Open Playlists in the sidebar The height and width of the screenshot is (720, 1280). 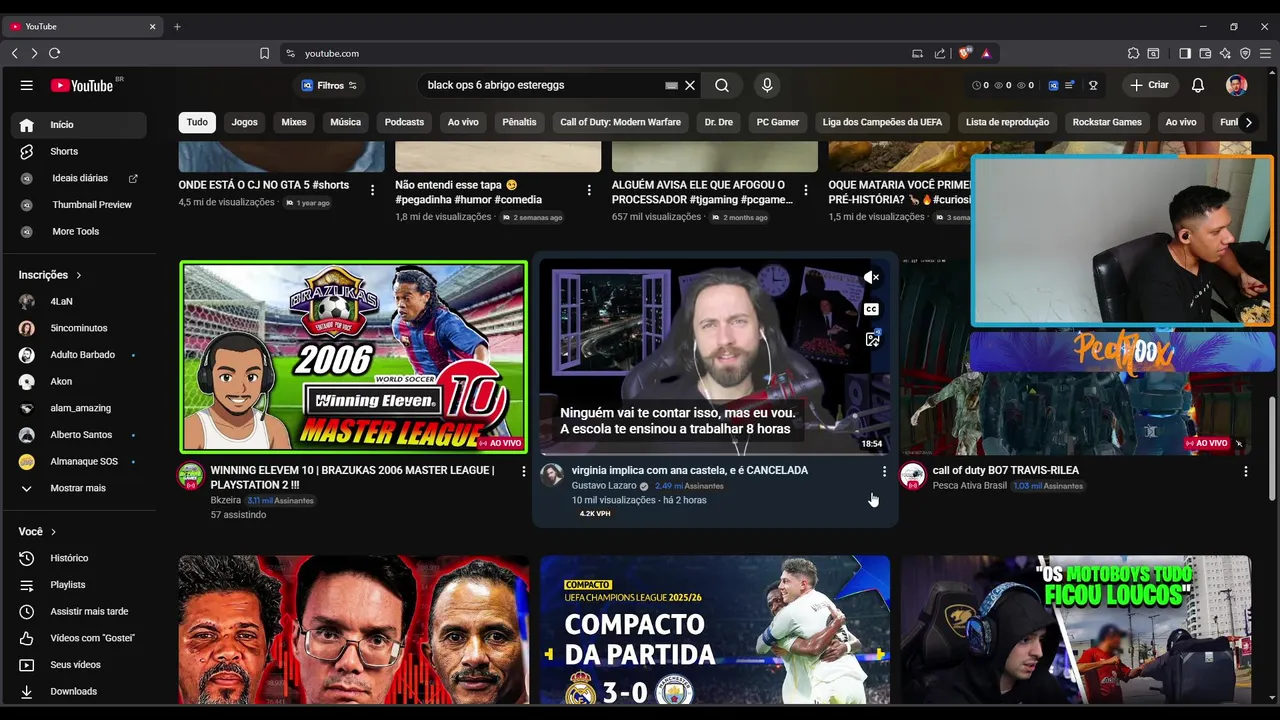click(78, 585)
